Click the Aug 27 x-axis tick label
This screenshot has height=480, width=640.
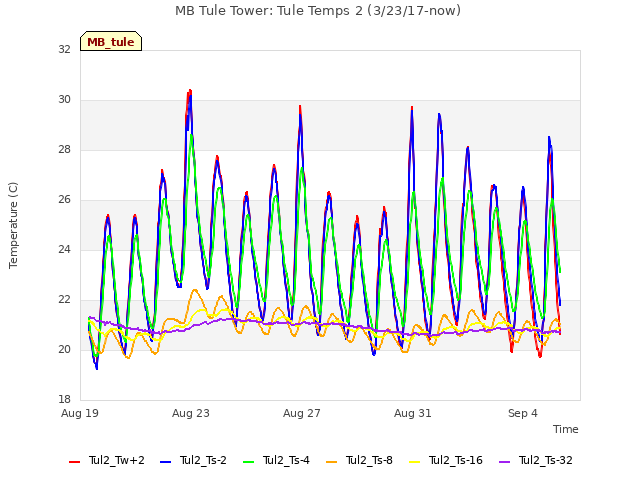[302, 413]
